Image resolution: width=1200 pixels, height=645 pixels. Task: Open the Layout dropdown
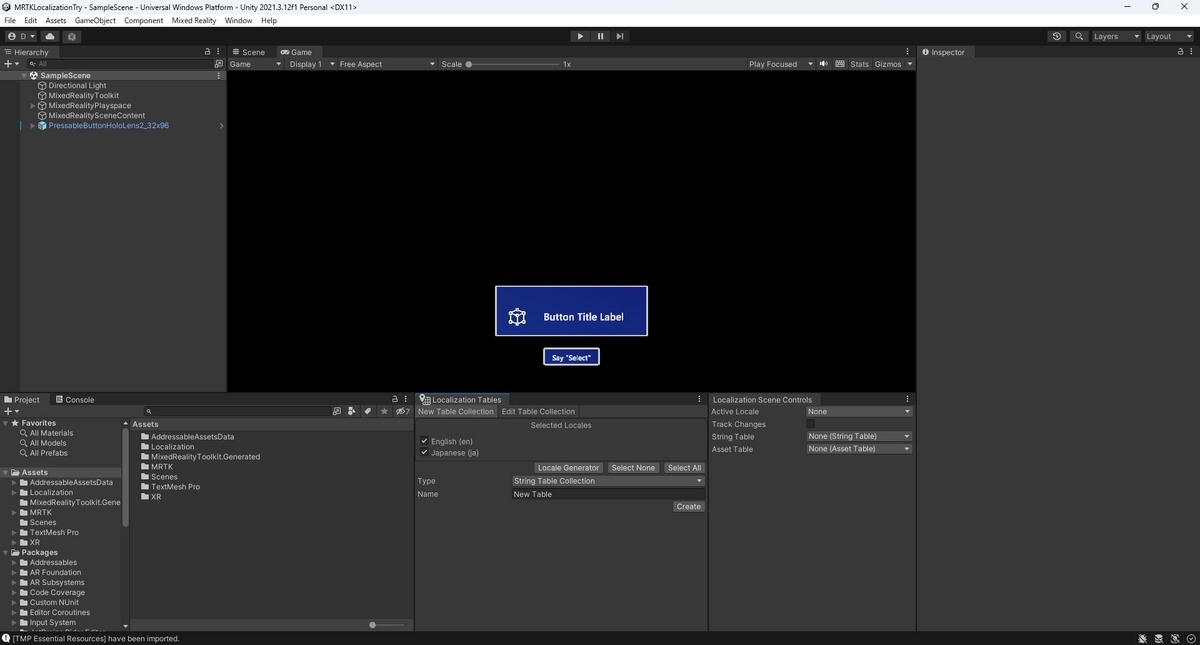1168,36
